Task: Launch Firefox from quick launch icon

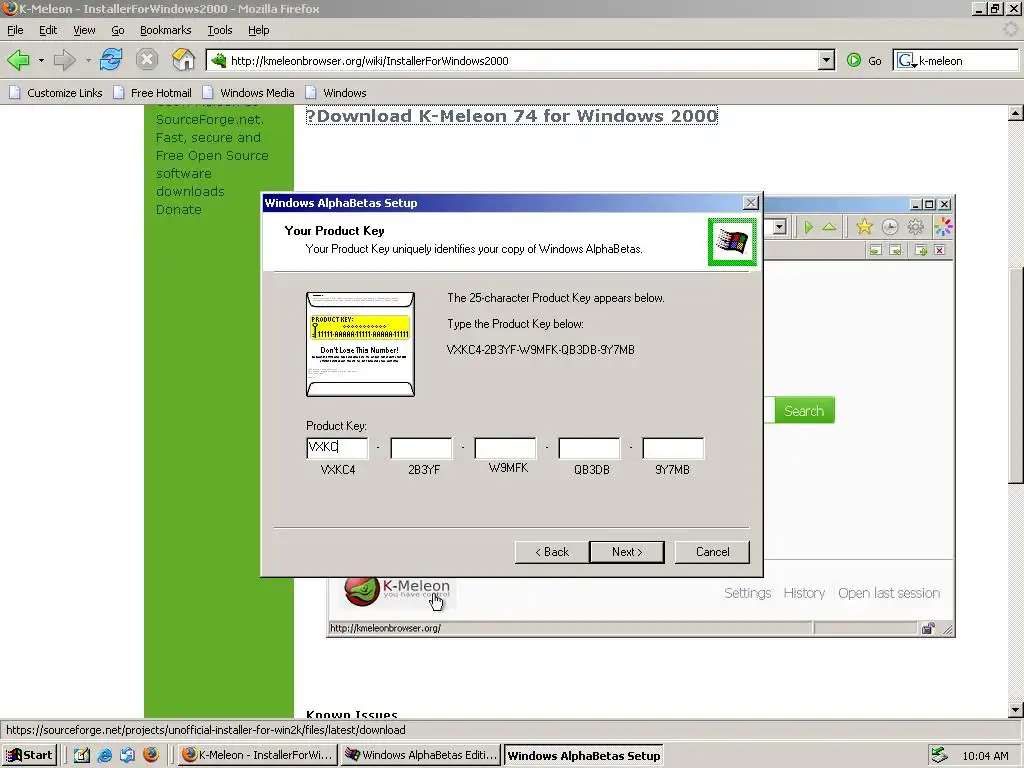Action: coord(151,755)
